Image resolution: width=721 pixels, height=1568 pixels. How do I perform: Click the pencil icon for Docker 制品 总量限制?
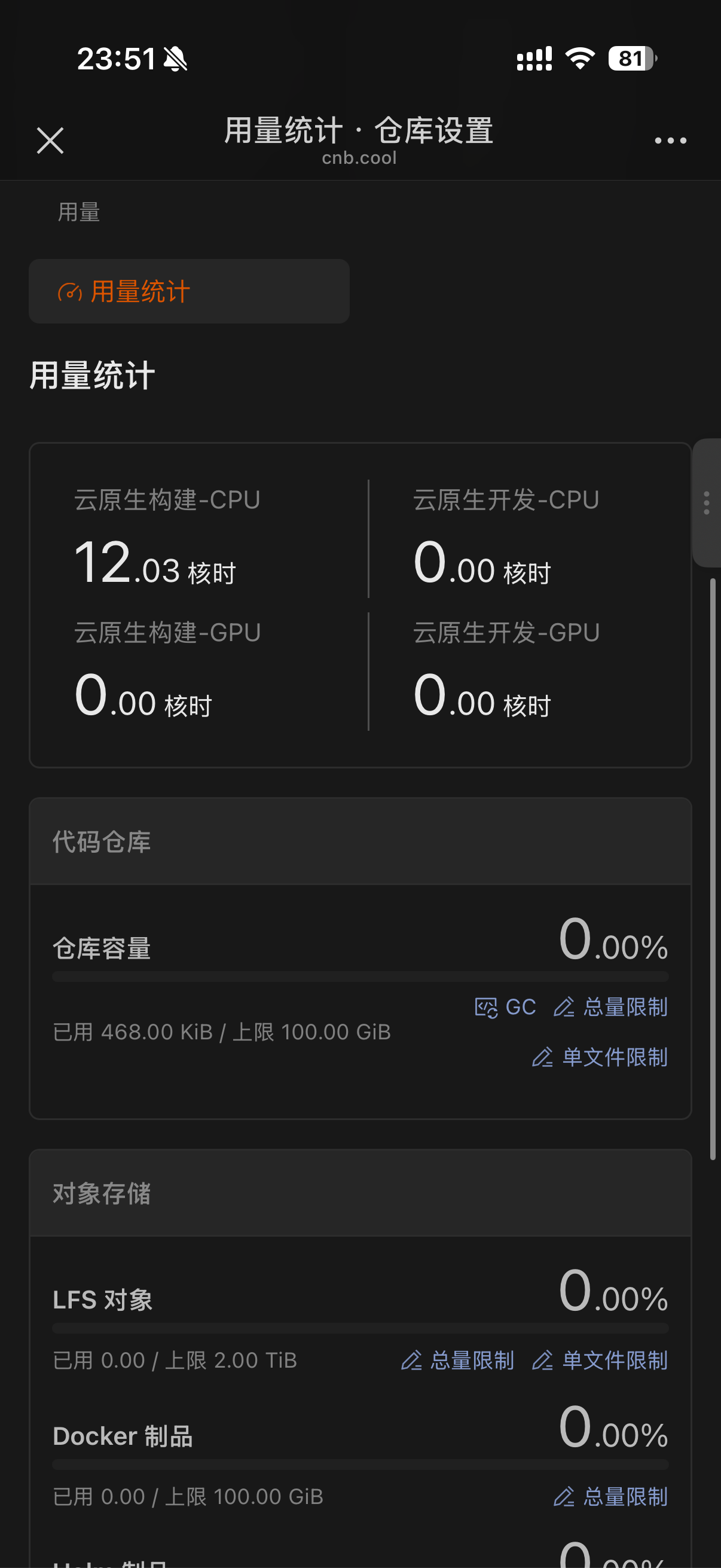[564, 1496]
